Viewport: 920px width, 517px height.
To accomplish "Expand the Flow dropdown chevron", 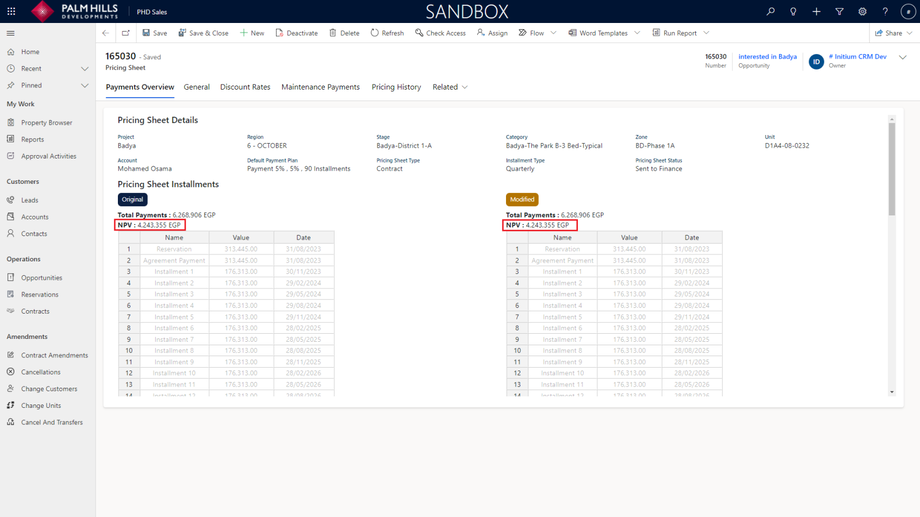I will (553, 33).
